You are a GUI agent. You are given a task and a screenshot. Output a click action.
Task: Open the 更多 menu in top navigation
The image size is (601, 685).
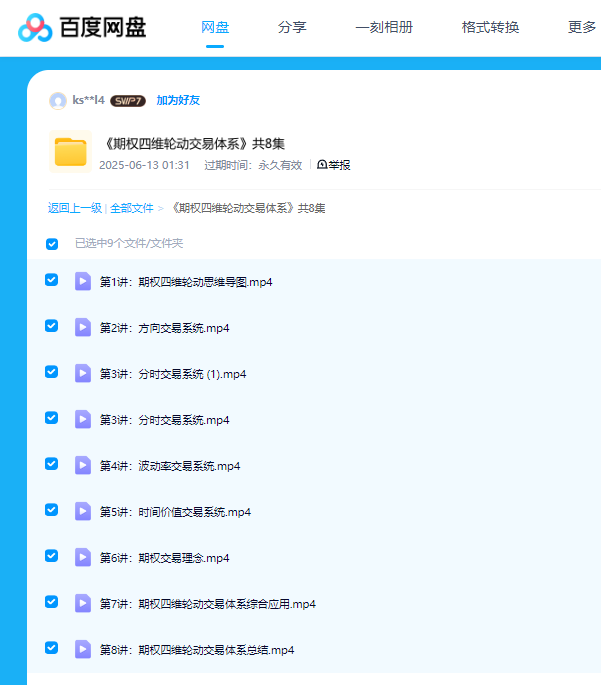582,27
